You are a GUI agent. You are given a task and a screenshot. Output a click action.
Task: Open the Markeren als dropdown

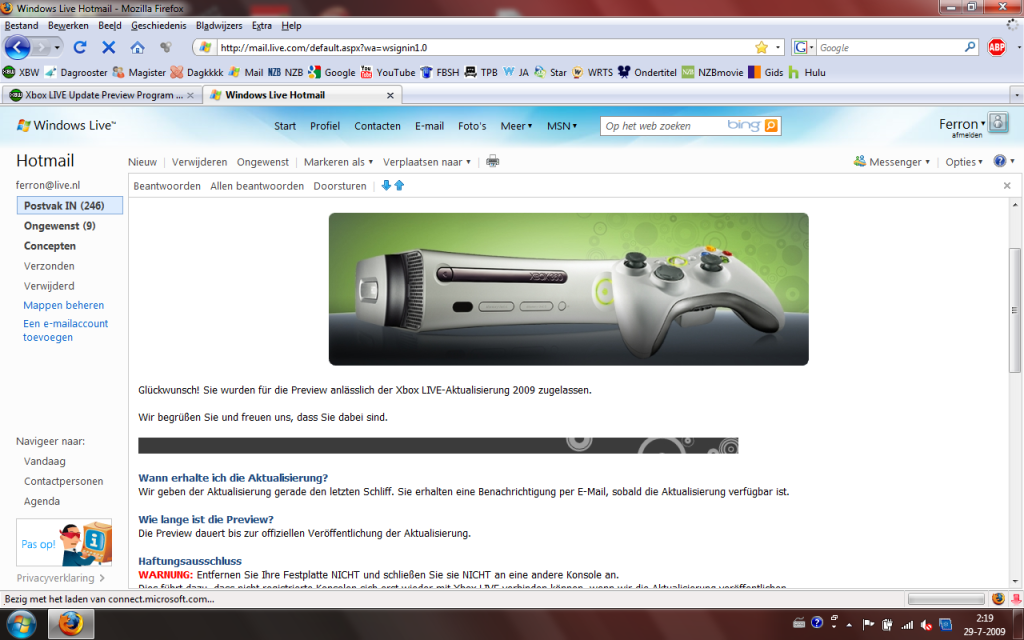pos(338,162)
